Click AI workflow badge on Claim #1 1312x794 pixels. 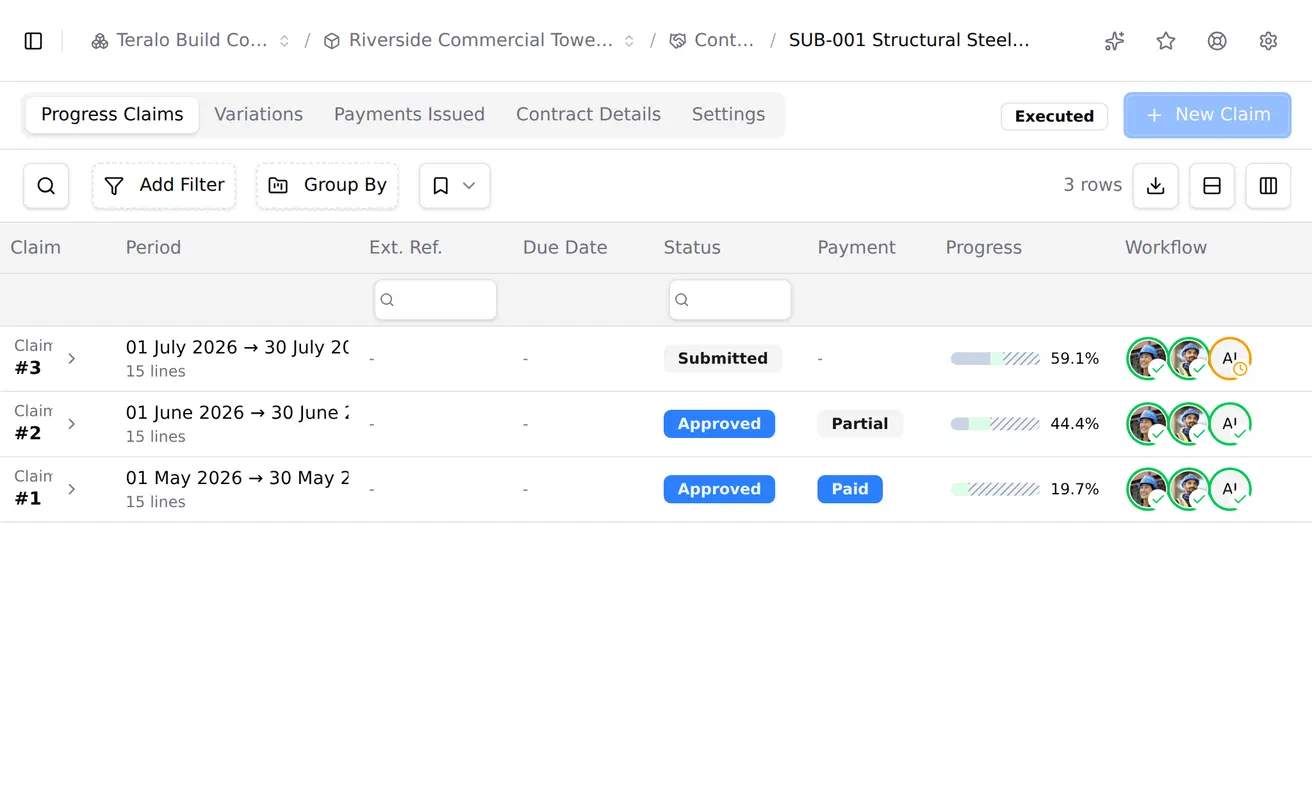coord(1230,489)
